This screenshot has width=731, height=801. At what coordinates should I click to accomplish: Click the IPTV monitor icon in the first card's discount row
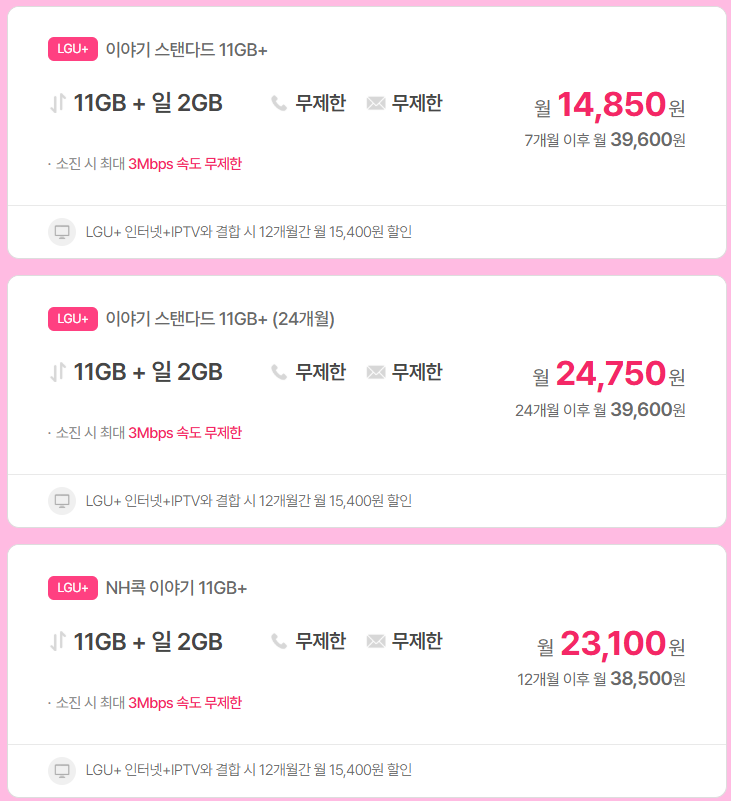[x=64, y=231]
